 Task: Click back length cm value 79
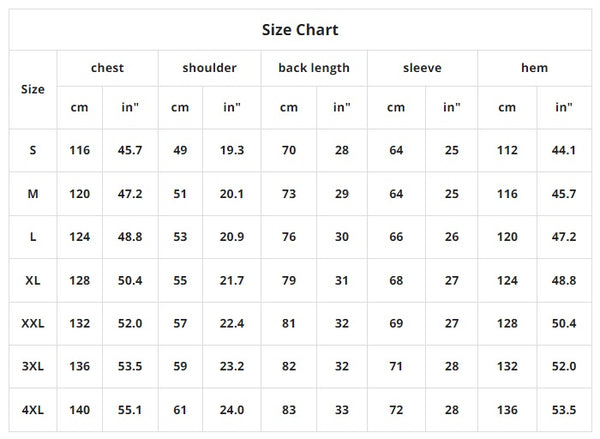tap(288, 281)
